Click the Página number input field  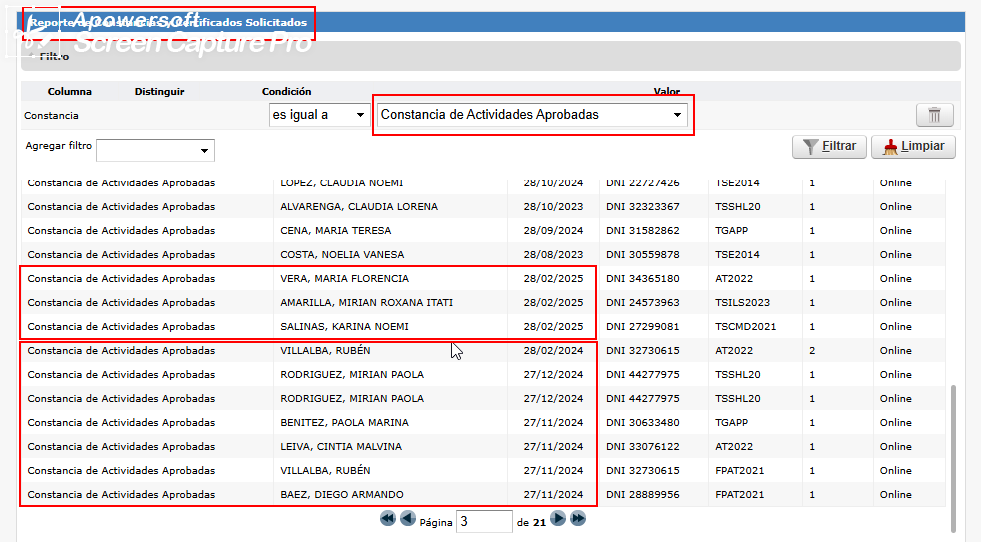point(484,521)
